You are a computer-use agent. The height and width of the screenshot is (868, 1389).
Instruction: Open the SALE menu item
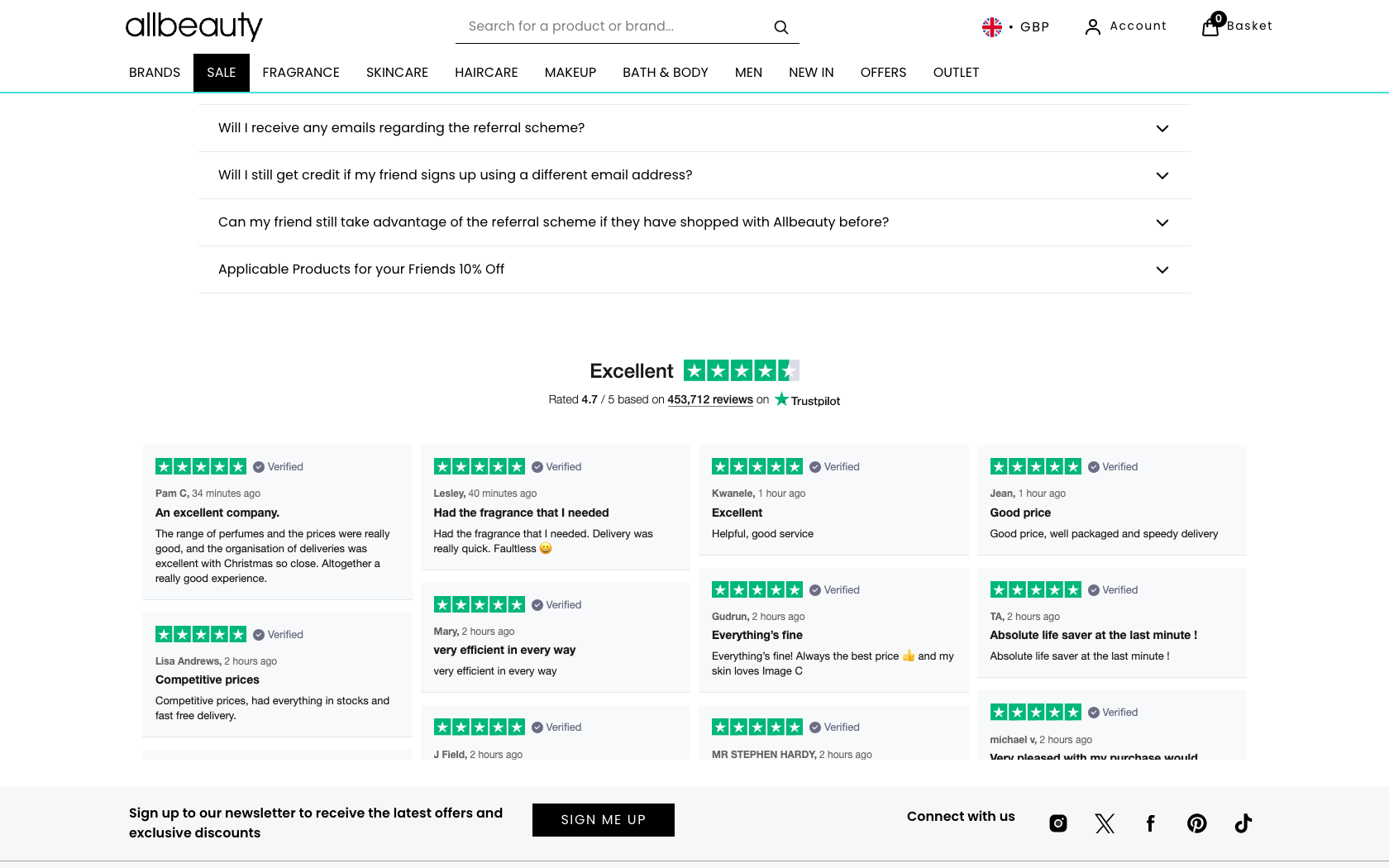click(222, 73)
